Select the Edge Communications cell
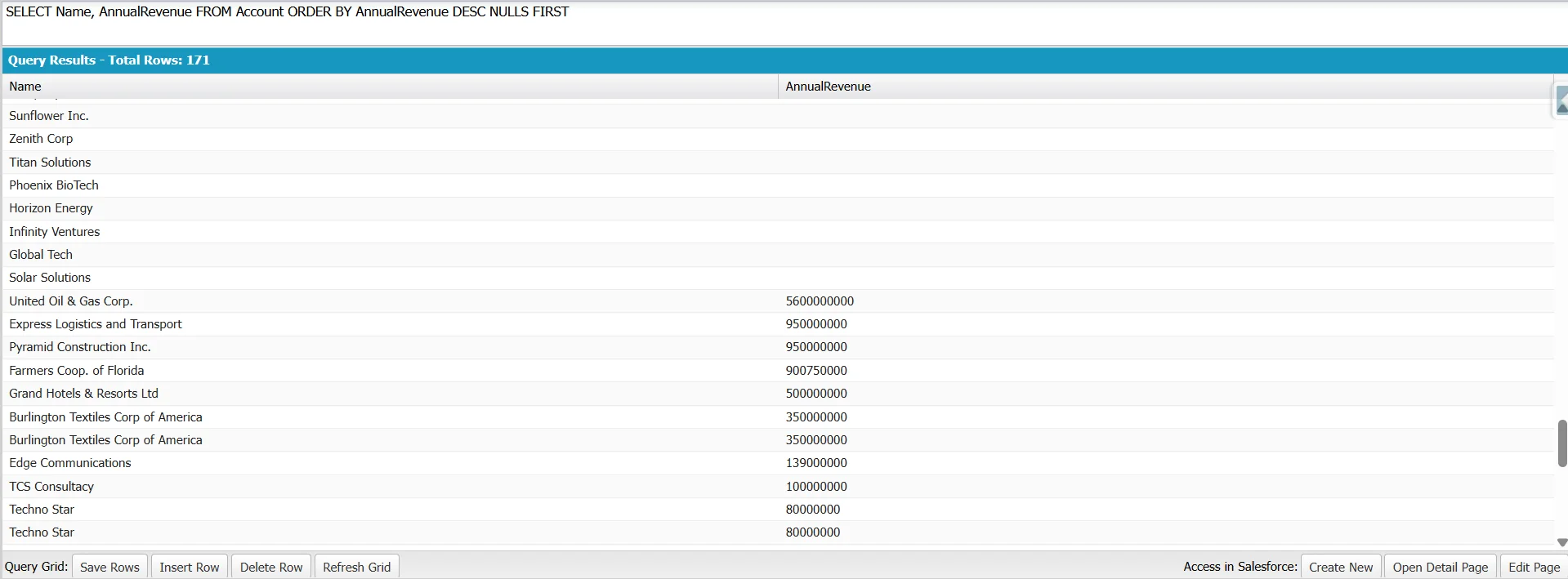1568x579 pixels. [390, 463]
